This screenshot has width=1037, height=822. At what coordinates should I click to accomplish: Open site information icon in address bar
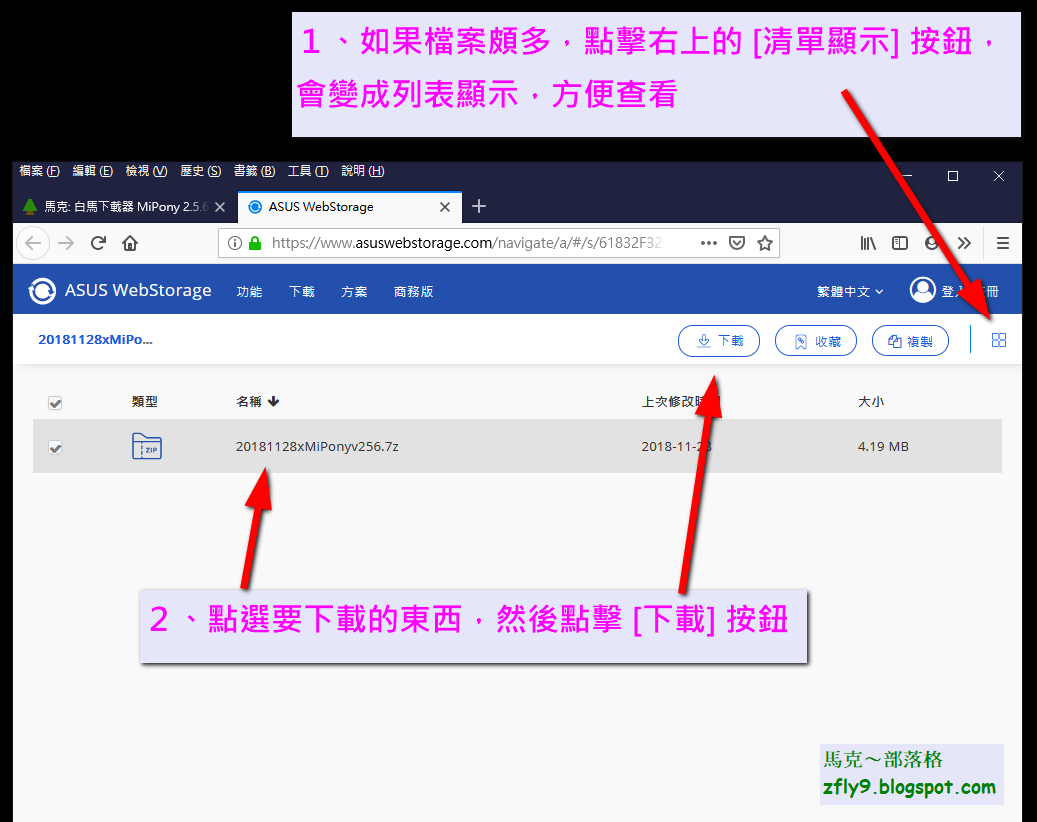pyautogui.click(x=234, y=243)
